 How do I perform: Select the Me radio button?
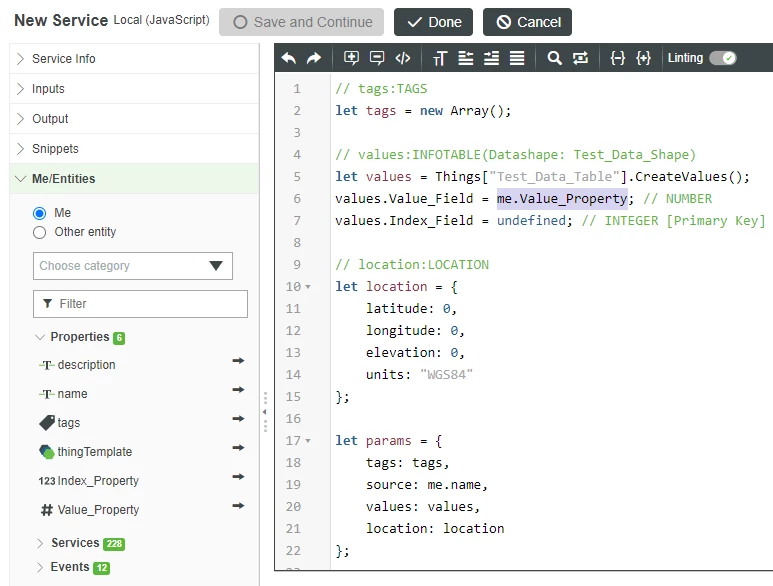[39, 213]
